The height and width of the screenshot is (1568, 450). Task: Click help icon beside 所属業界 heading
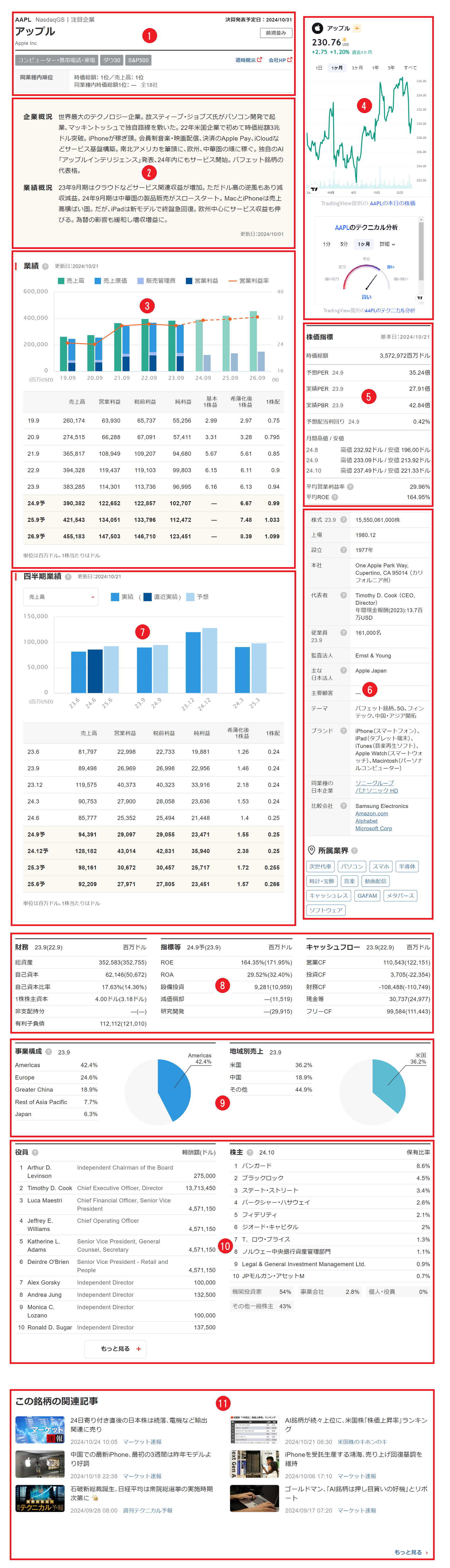[354, 850]
